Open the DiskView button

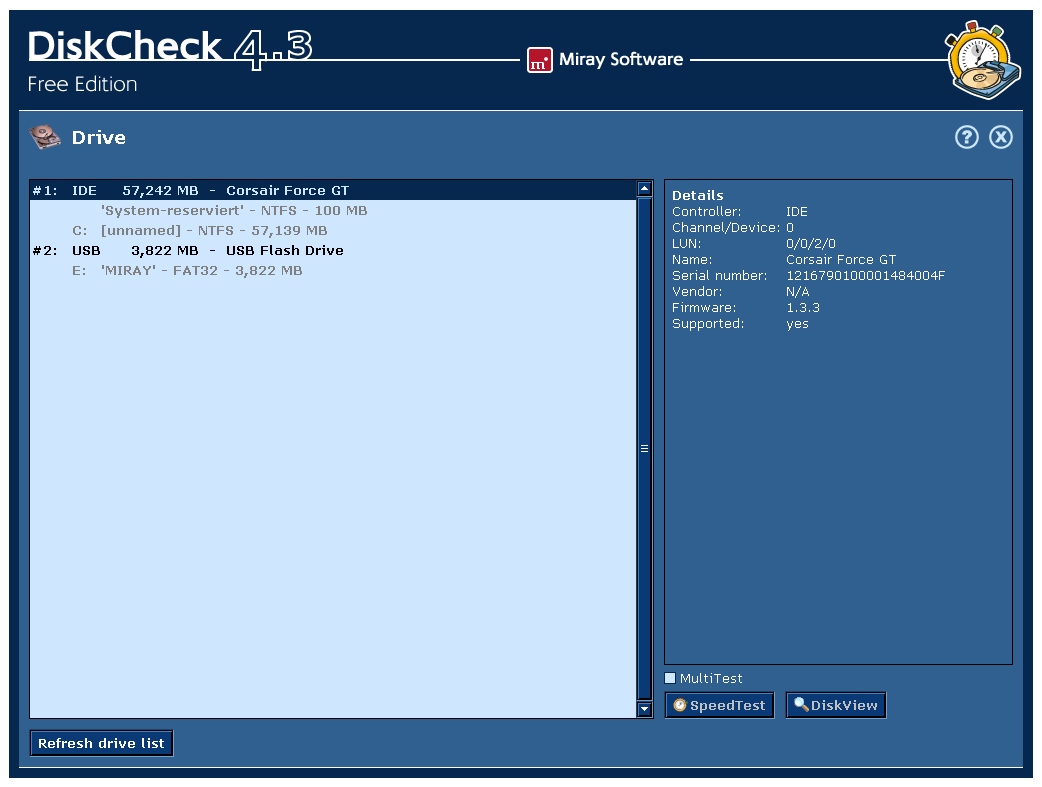(836, 705)
